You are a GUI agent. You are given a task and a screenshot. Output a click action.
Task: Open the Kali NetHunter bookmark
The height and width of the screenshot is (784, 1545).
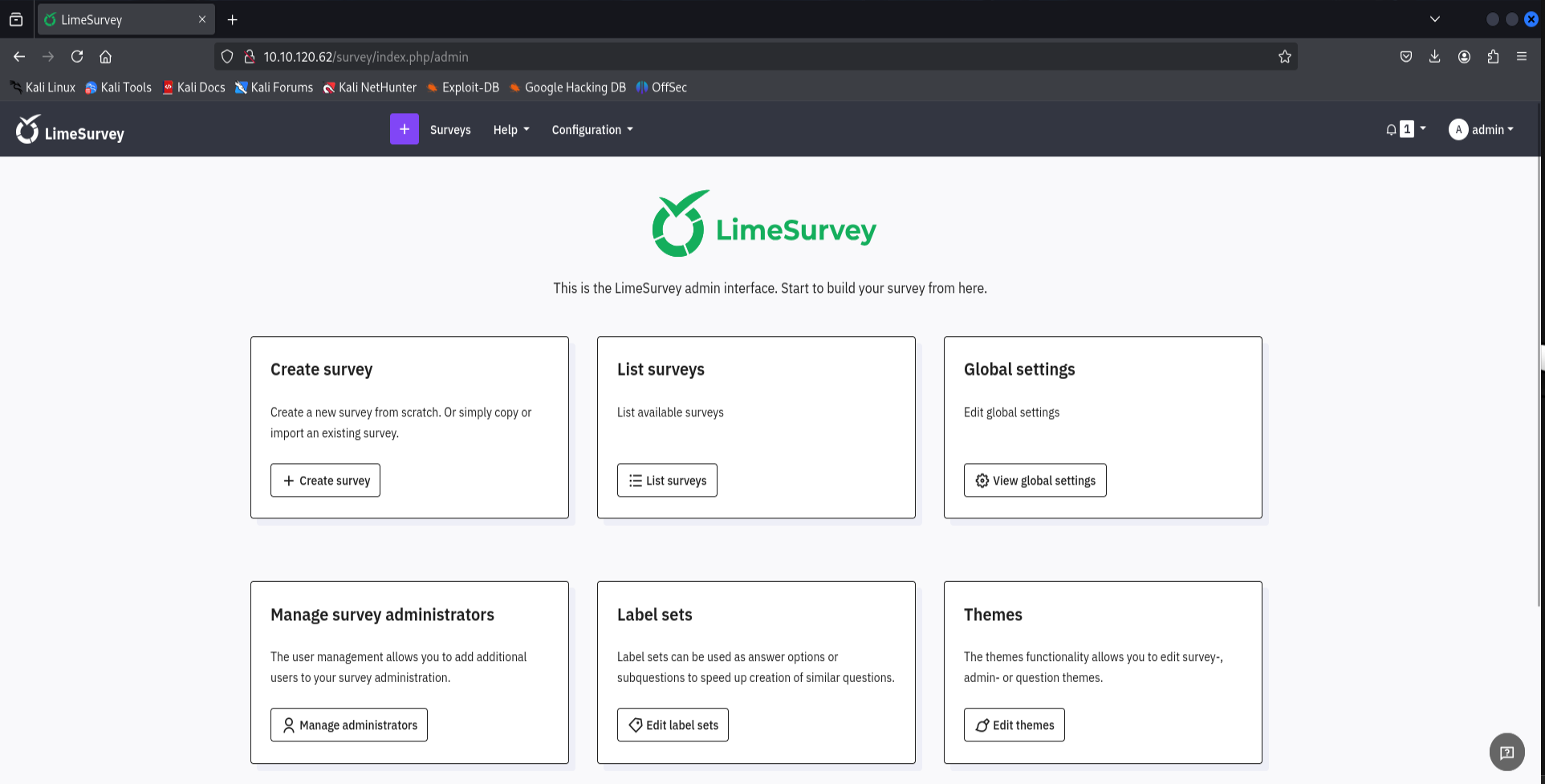pos(369,87)
